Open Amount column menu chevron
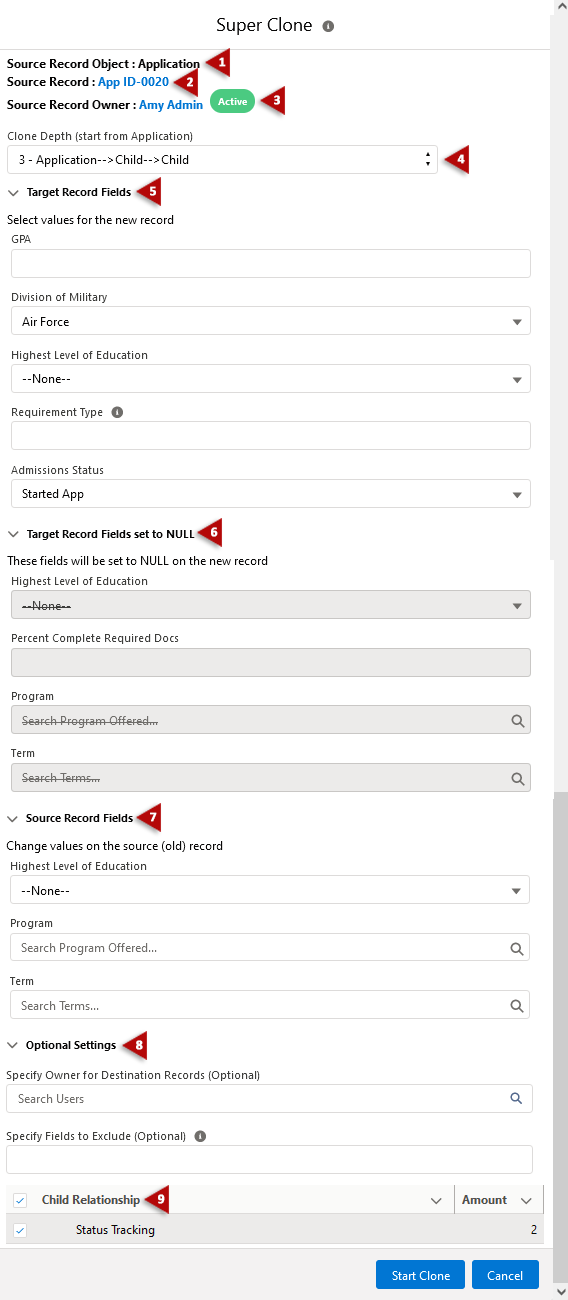The image size is (568, 1300). coord(527,1200)
